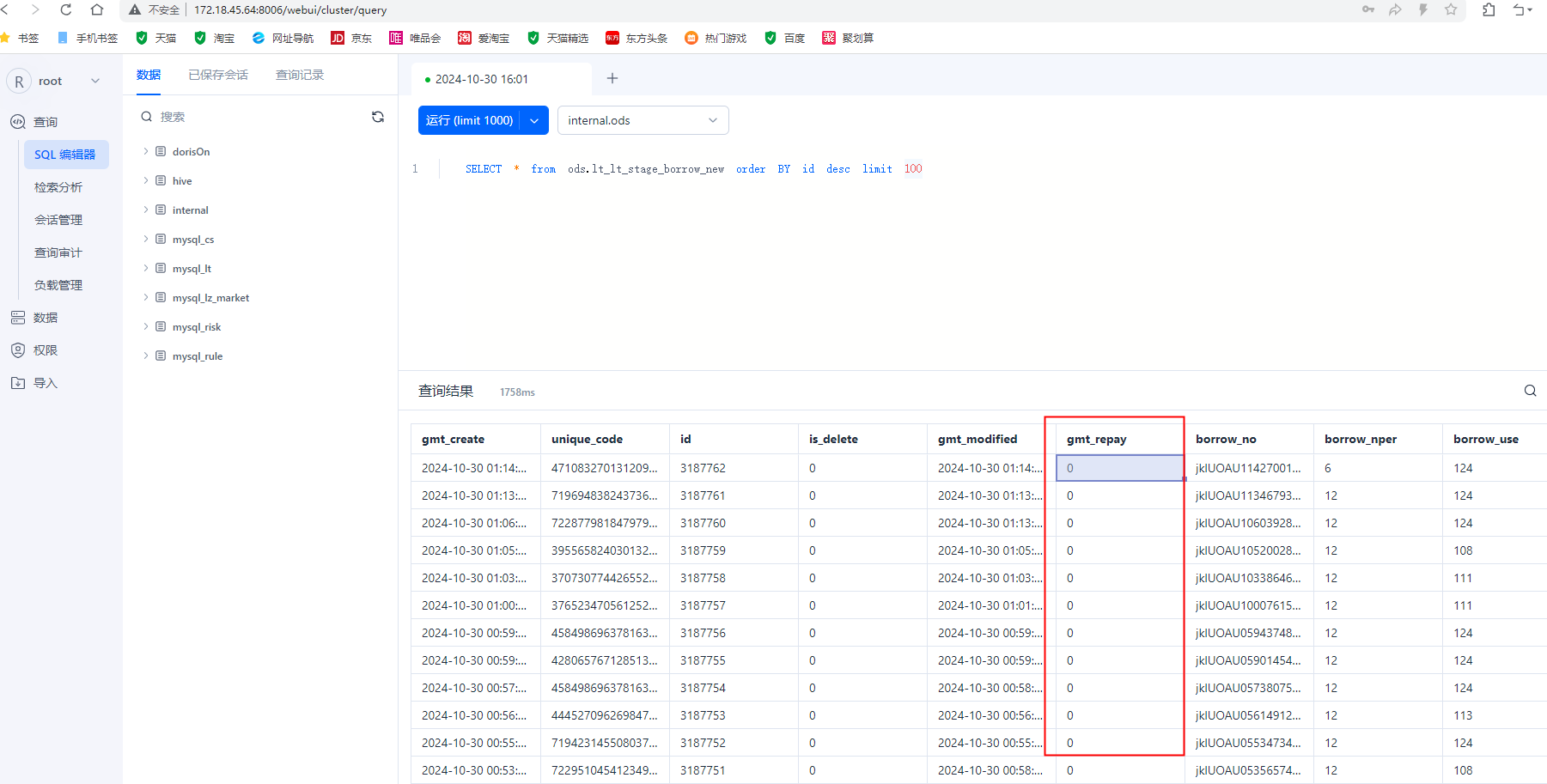Open the root user dropdown
Viewport: 1547px width, 784px height.
(95, 81)
